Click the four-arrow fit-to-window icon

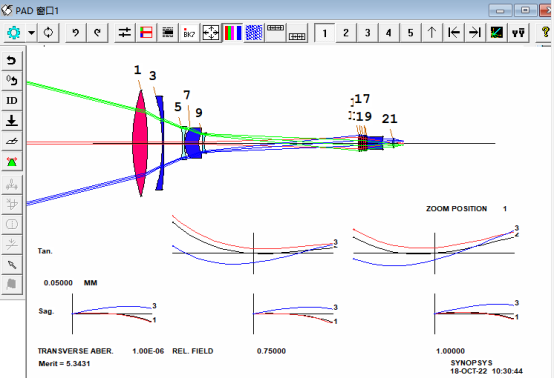pyautogui.click(x=211, y=33)
